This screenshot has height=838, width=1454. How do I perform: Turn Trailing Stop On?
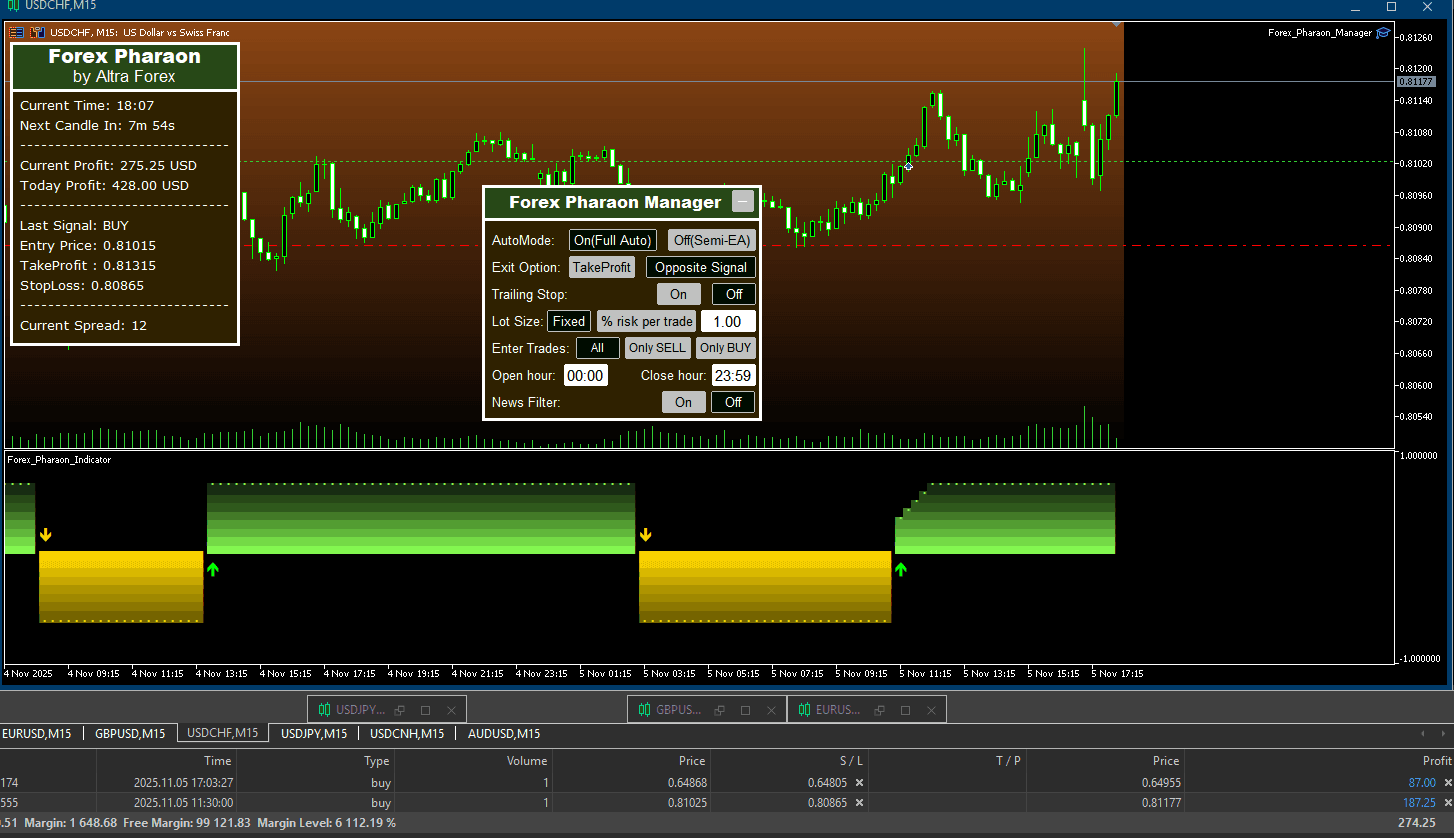(x=678, y=294)
